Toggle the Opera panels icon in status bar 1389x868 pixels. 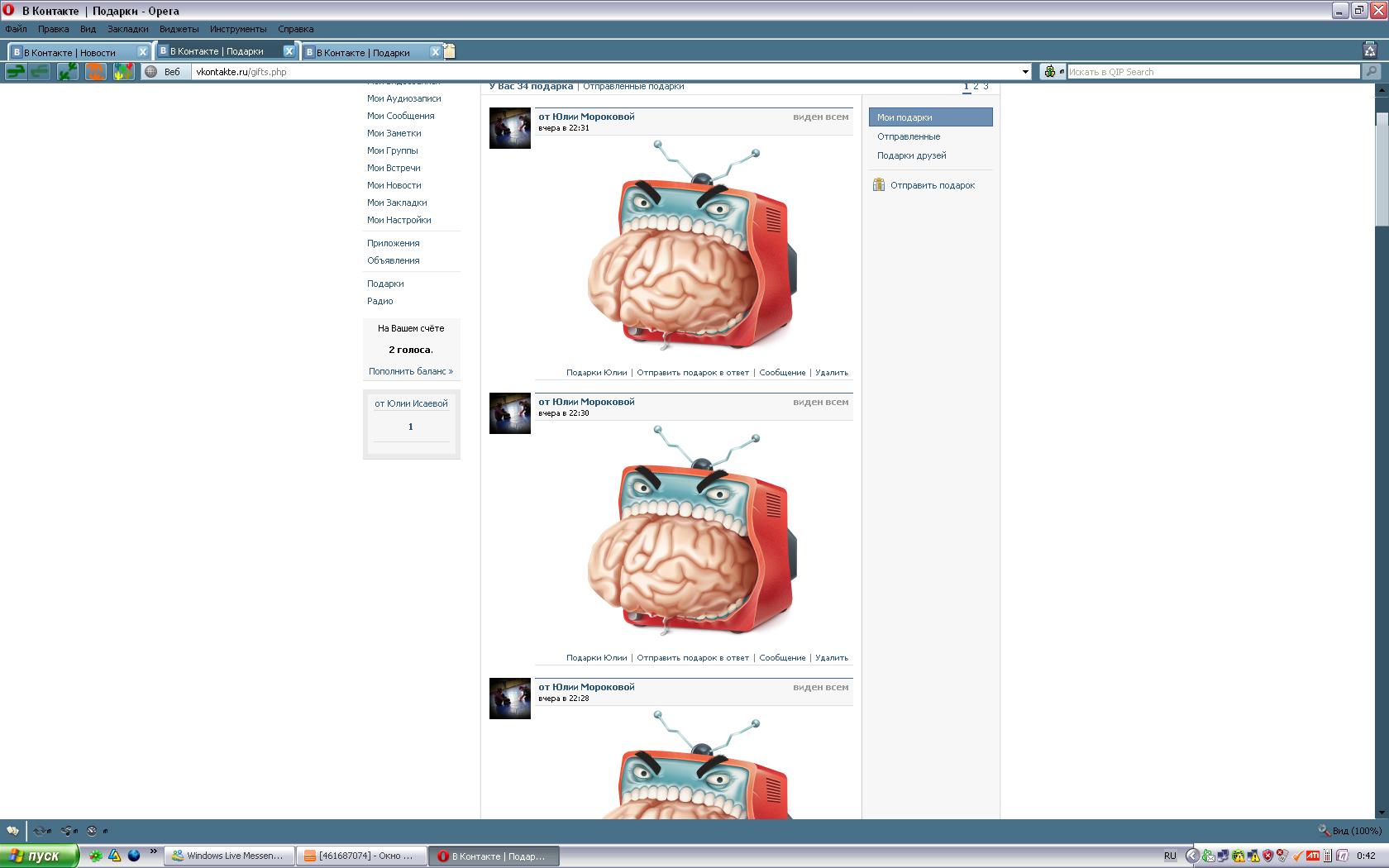(x=12, y=831)
